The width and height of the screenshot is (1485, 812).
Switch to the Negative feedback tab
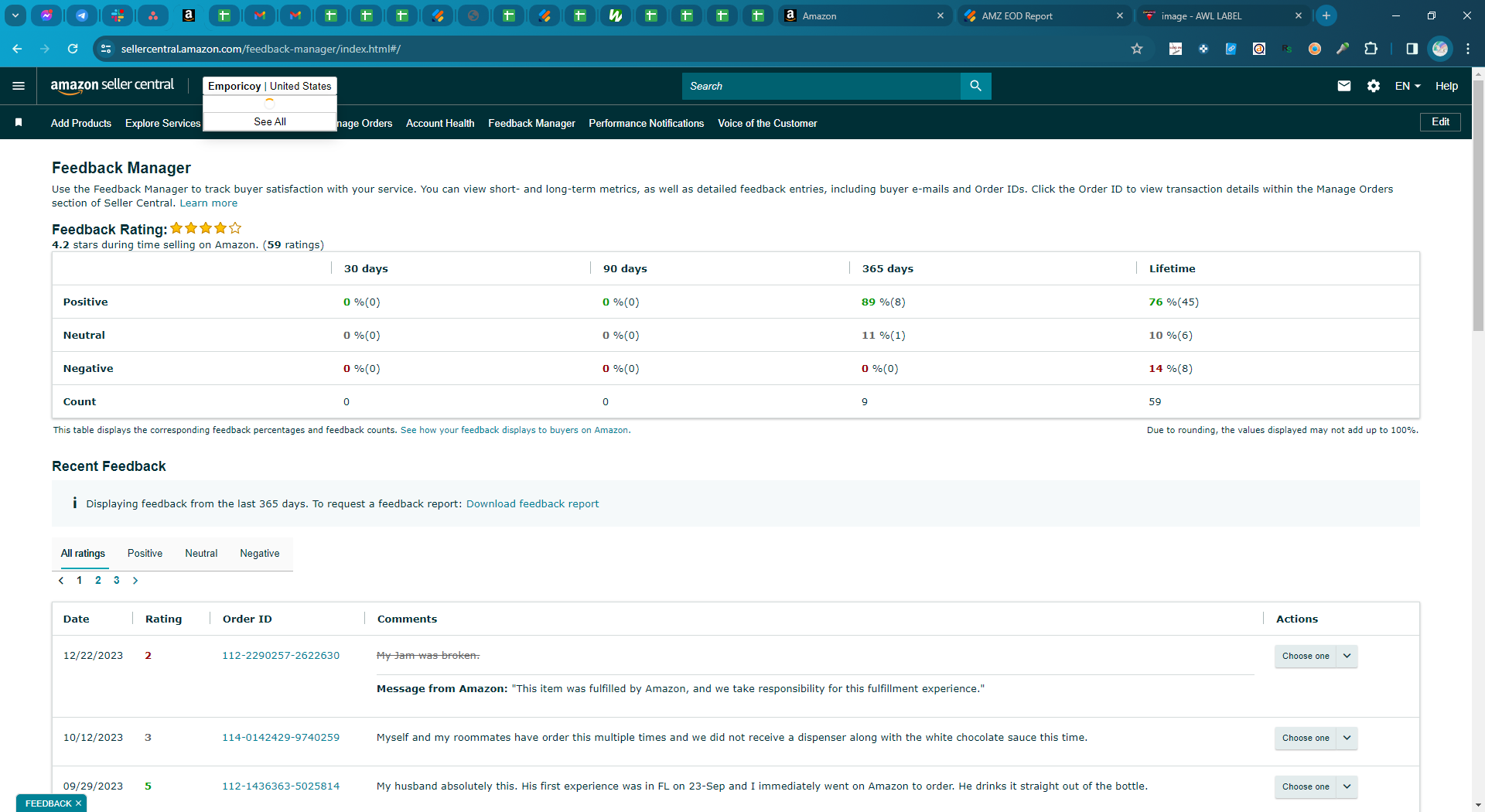click(260, 553)
